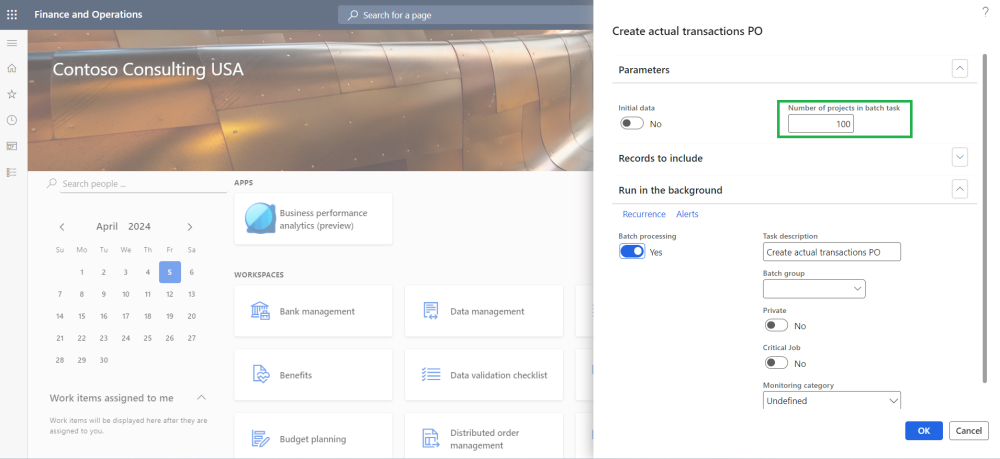1000x459 pixels.
Task: Toggle the Private switch
Action: (x=776, y=325)
